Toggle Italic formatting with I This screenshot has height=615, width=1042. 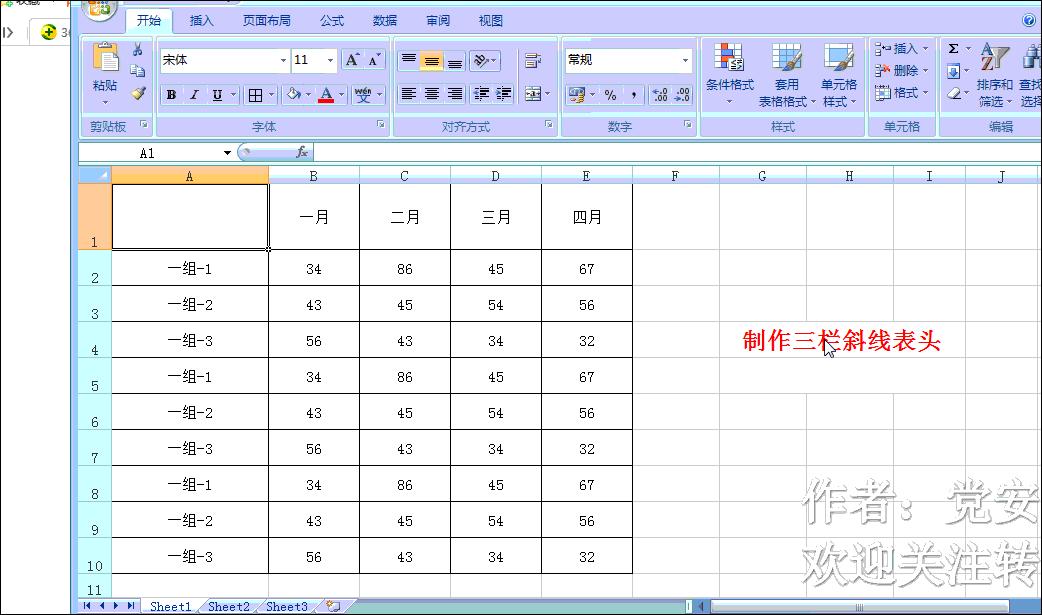(194, 95)
